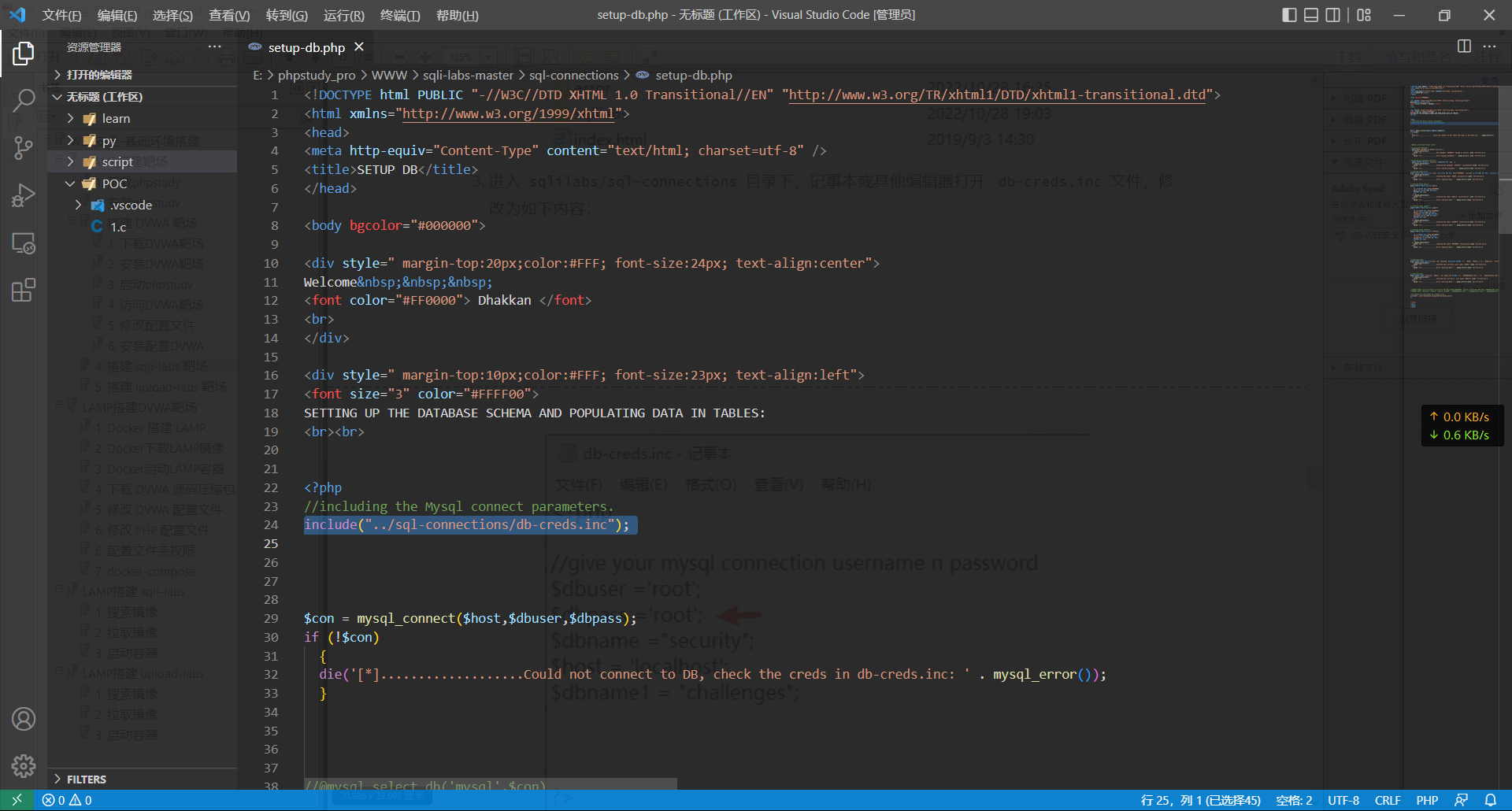Click the mysql_connect line 29

point(470,618)
